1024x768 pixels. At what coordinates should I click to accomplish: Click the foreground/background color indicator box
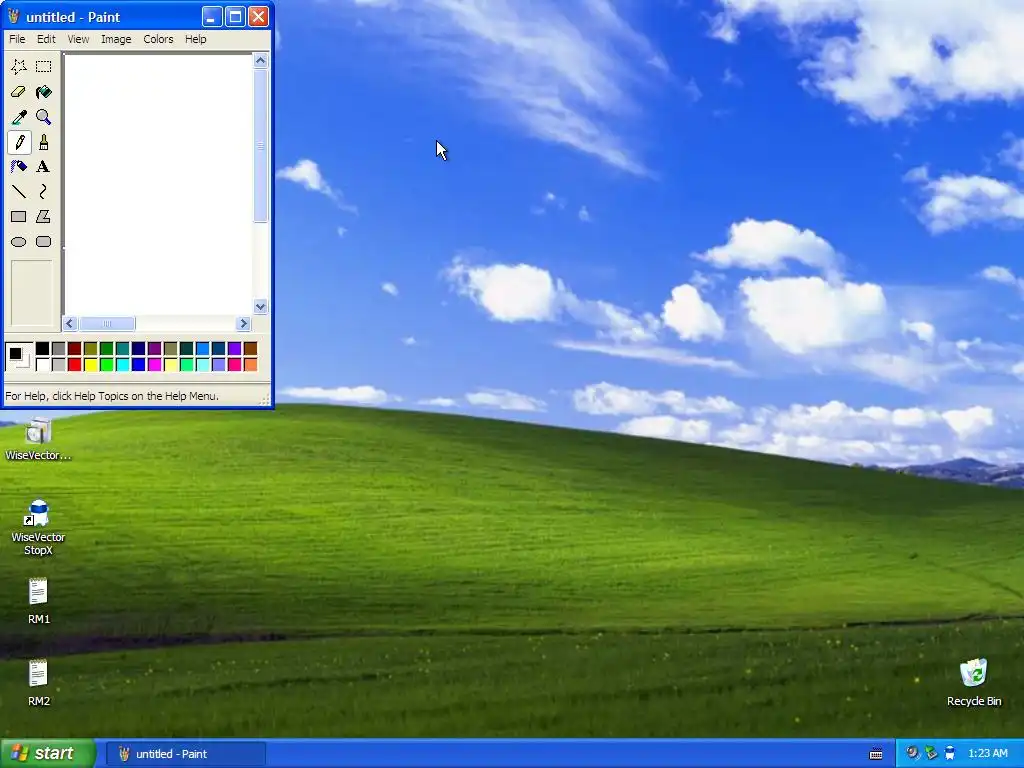[x=18, y=357]
